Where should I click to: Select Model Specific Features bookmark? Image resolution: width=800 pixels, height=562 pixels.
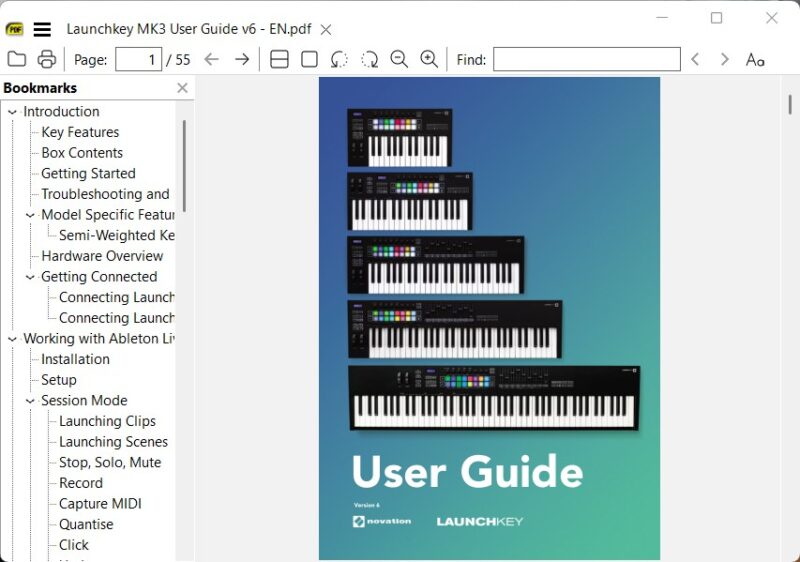tap(108, 215)
